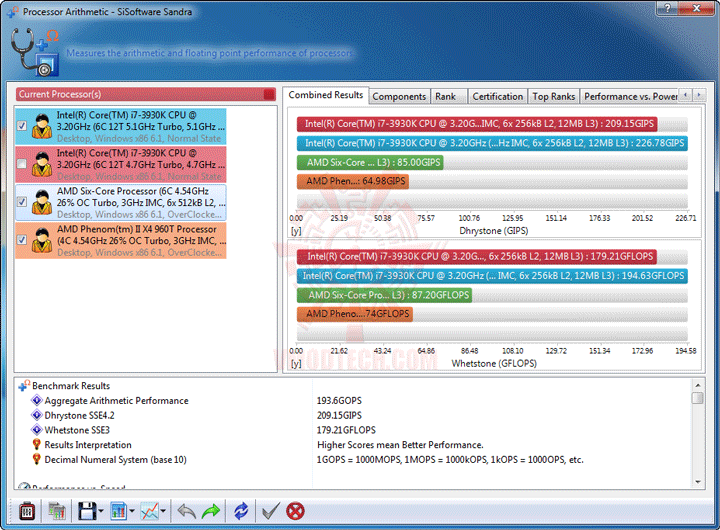Click the Current Processor(s) header bar
This screenshot has height=530, width=720.
(x=146, y=94)
